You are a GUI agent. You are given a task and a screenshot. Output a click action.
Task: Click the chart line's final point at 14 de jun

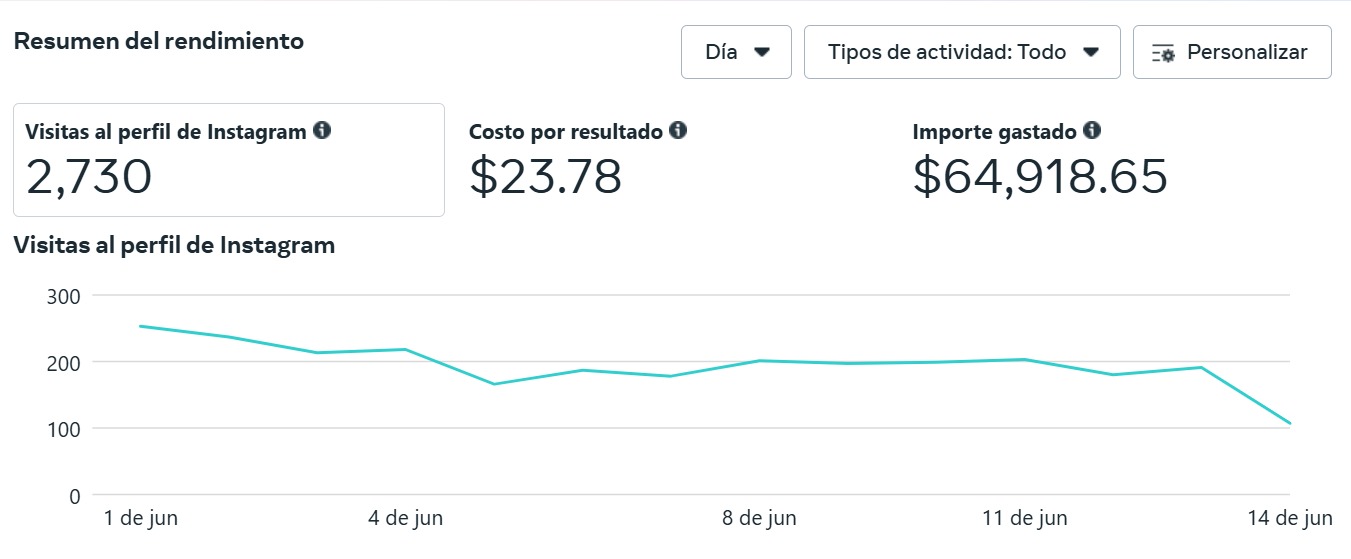click(x=1290, y=423)
